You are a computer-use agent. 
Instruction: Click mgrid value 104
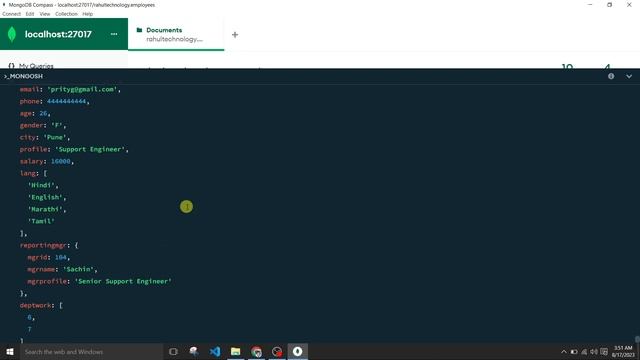pyautogui.click(x=61, y=257)
